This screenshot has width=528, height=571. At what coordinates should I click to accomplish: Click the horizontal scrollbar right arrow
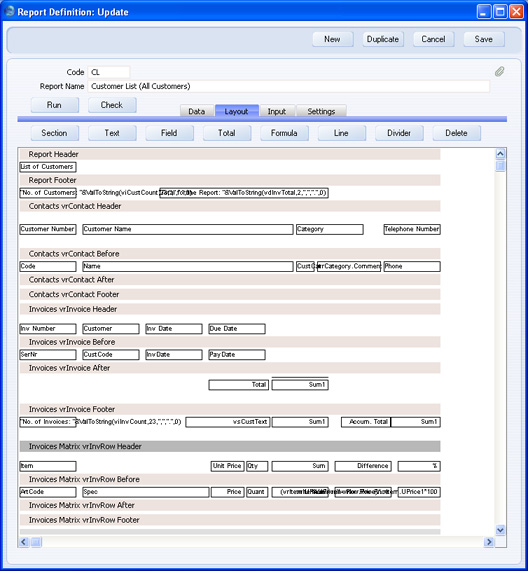[489, 542]
